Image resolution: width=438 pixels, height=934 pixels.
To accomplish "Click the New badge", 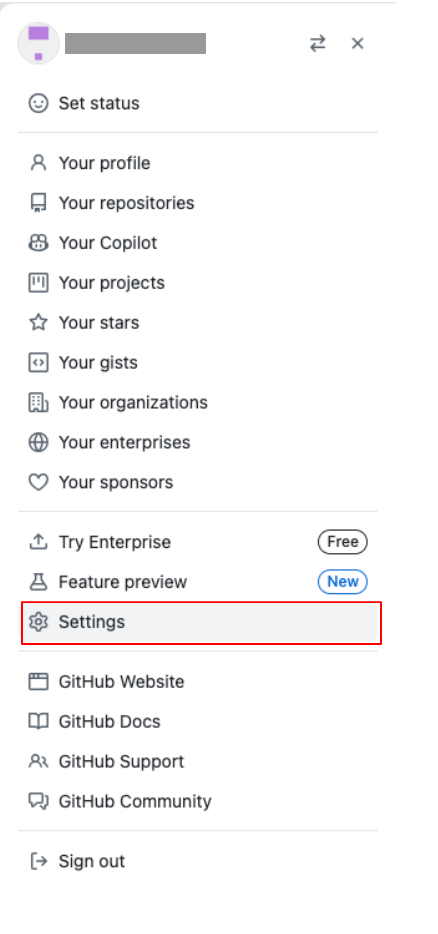I will [x=343, y=582].
